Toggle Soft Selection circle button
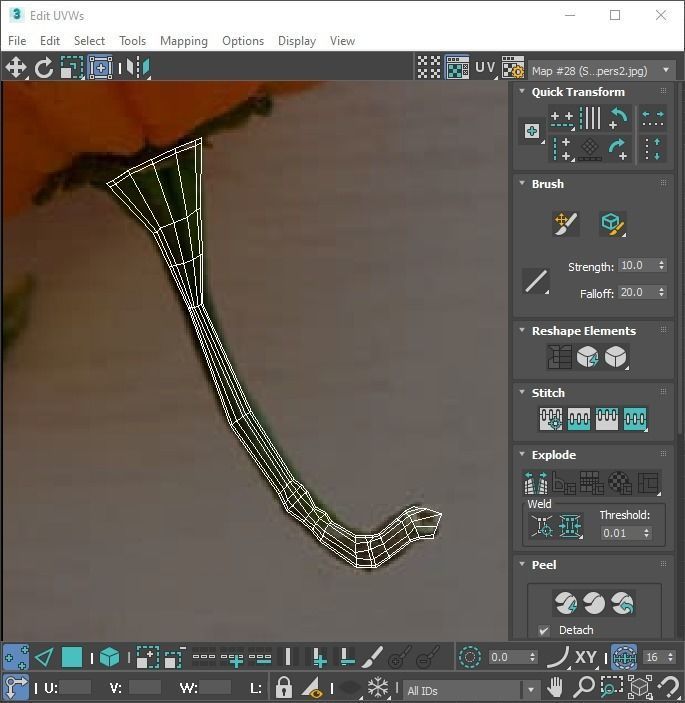This screenshot has height=703, width=685. [x=470, y=657]
